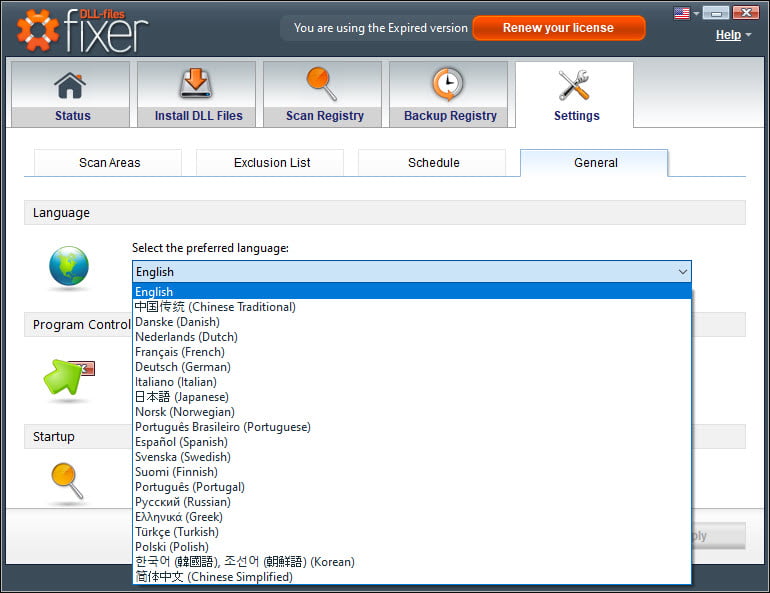
Task: Select Nederlands (Dutch) language option
Action: 412,337
